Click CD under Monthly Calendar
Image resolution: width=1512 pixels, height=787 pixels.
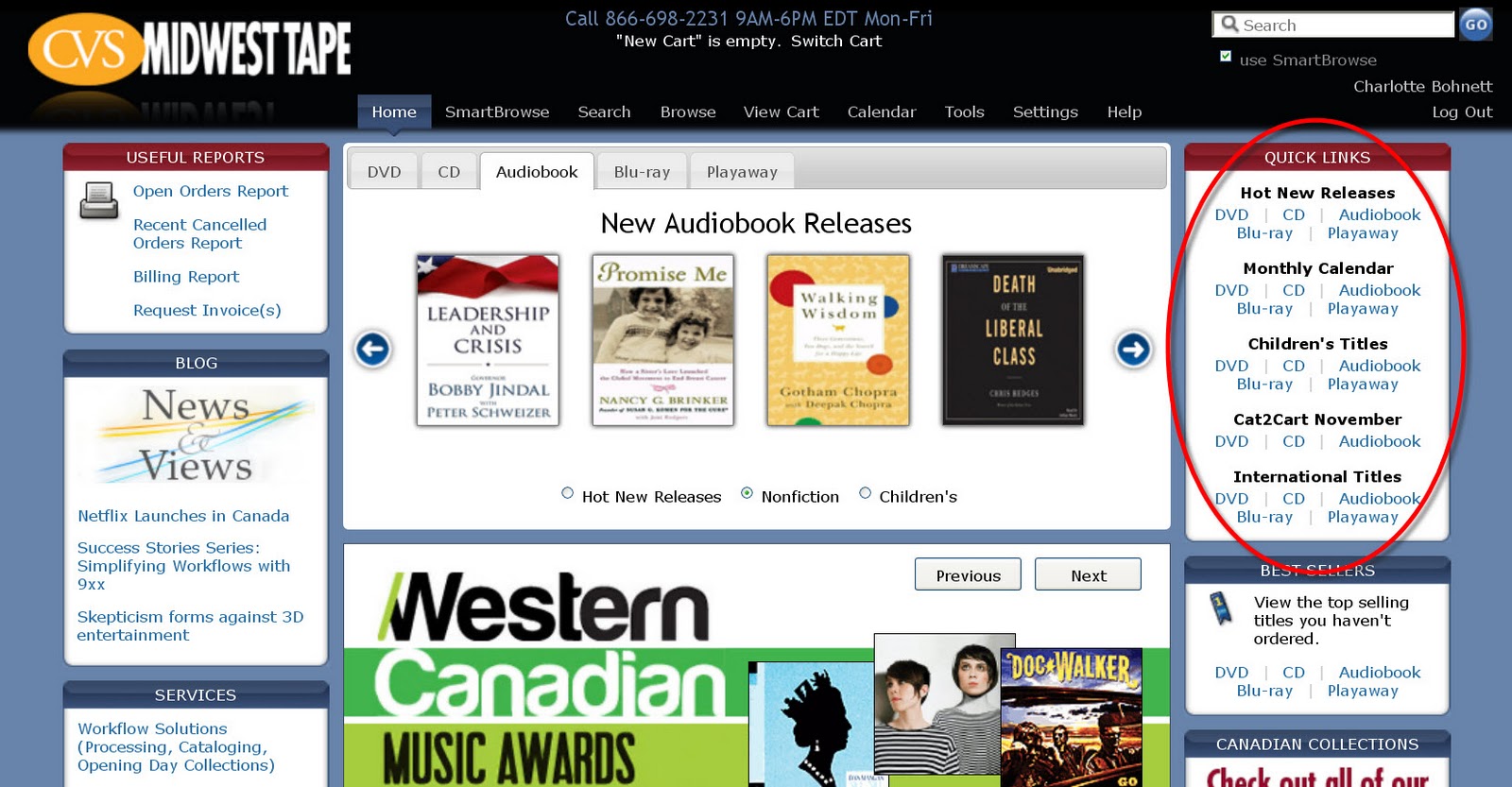coord(1294,291)
